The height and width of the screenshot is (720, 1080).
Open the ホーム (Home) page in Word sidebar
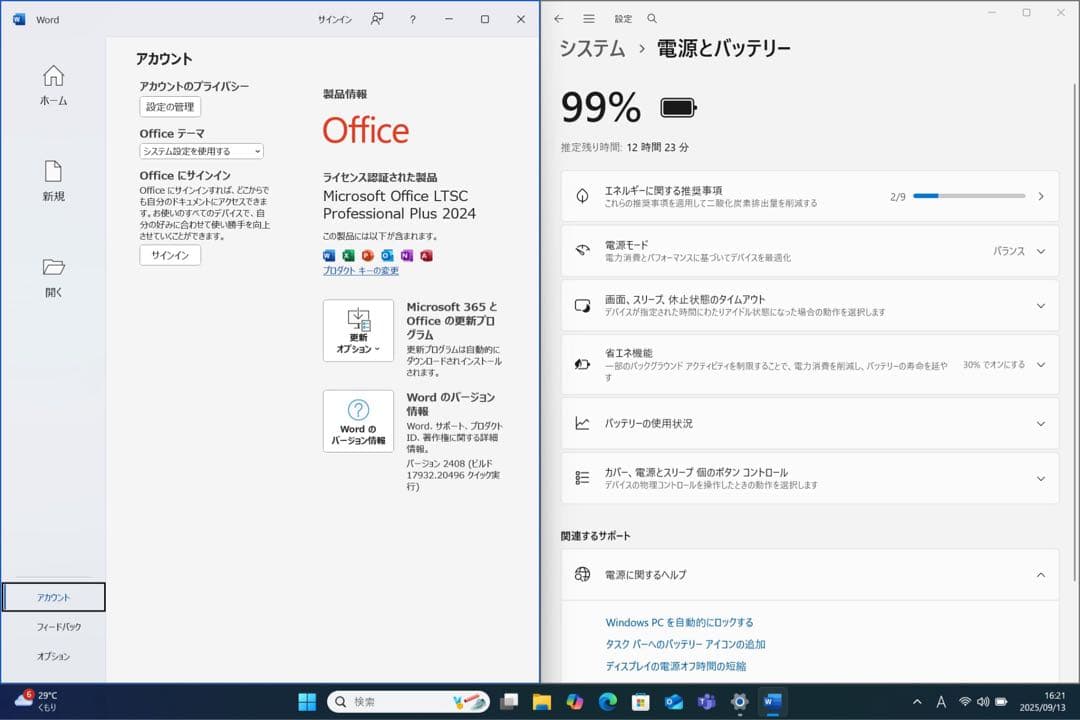[x=54, y=85]
